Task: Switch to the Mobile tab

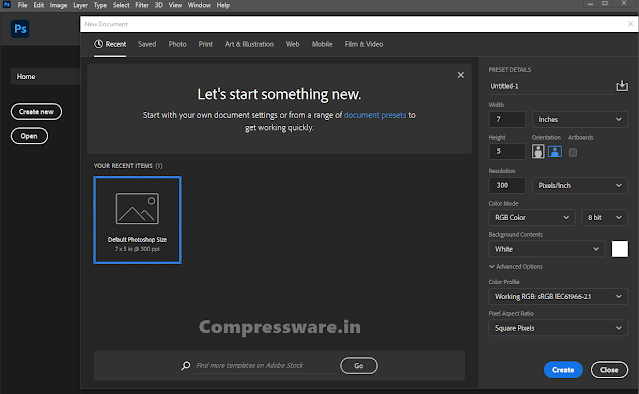Action: click(322, 44)
